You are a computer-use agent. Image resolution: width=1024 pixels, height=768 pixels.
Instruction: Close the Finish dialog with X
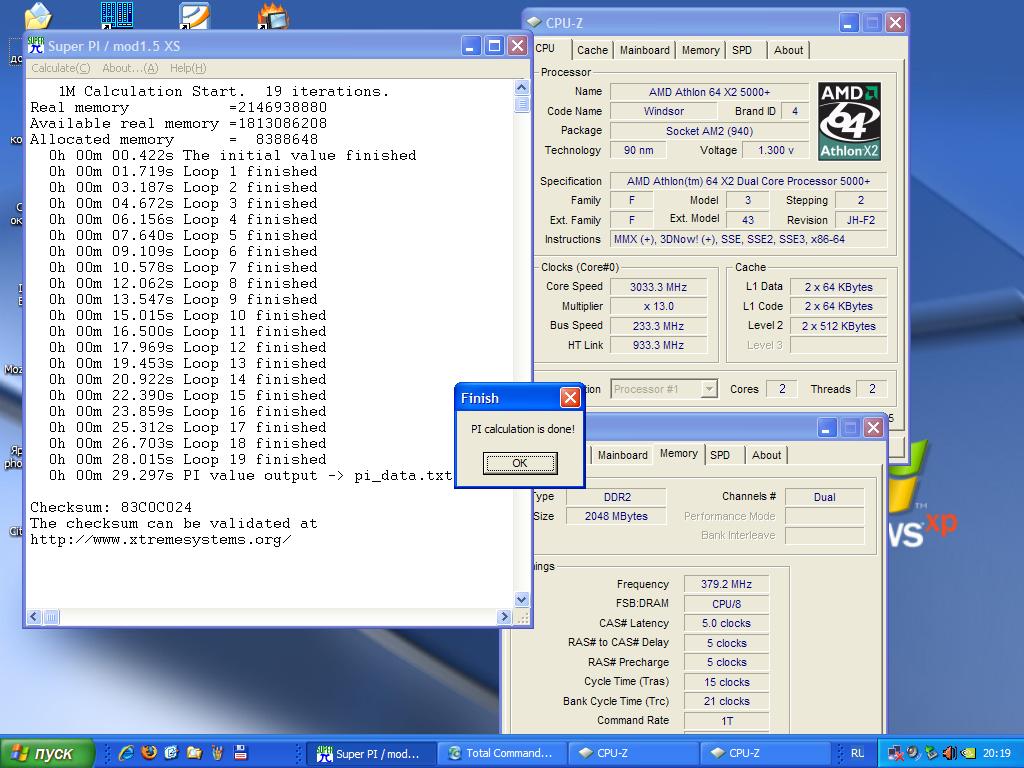coord(570,398)
